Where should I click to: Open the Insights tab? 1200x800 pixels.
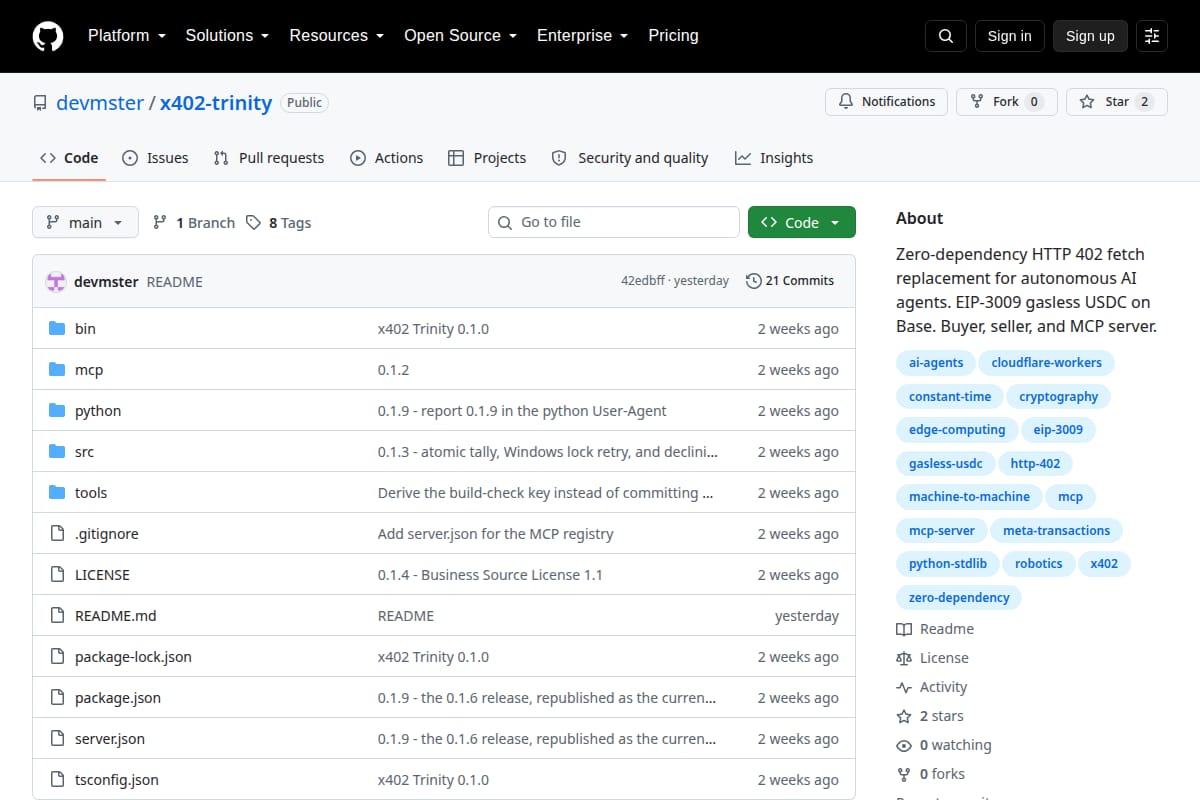click(x=774, y=158)
